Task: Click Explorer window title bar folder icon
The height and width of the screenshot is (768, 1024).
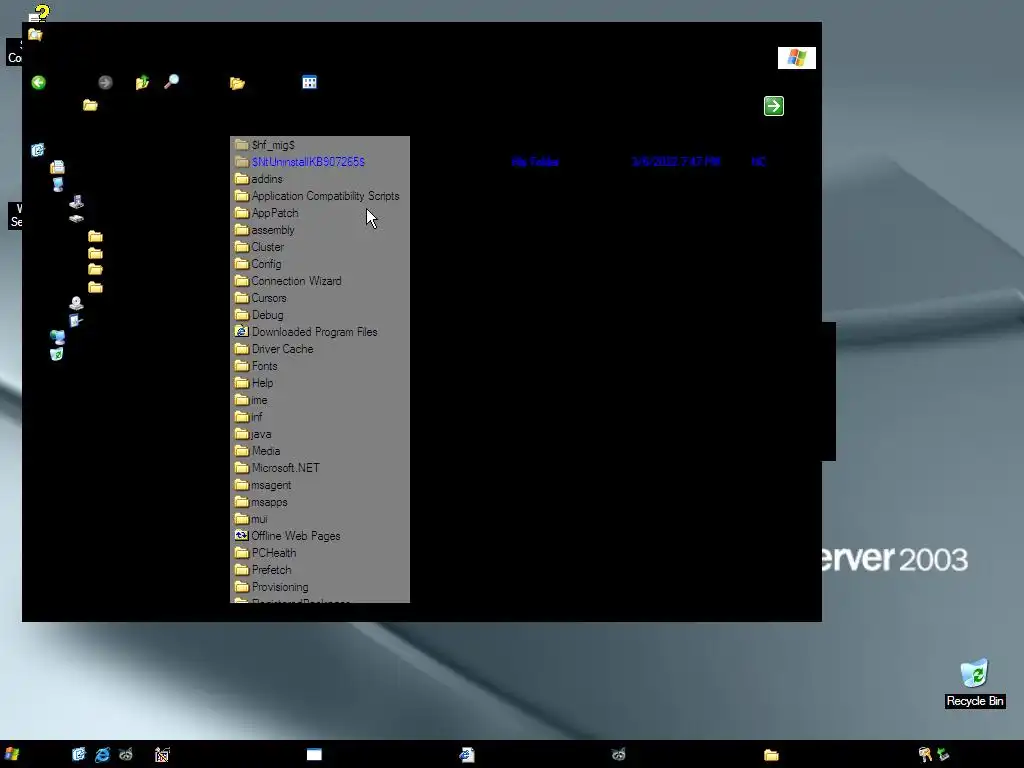Action: (x=35, y=34)
